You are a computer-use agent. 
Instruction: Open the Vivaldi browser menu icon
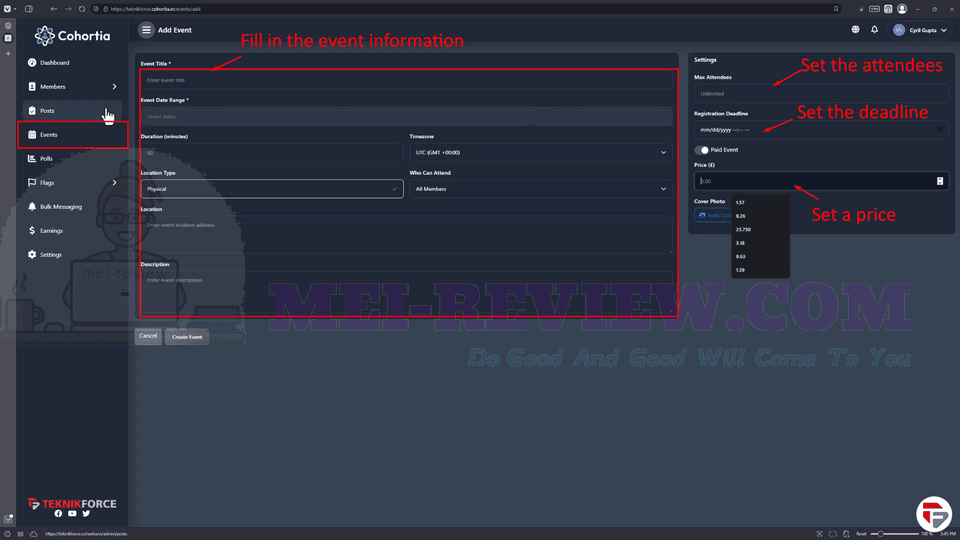click(7, 9)
